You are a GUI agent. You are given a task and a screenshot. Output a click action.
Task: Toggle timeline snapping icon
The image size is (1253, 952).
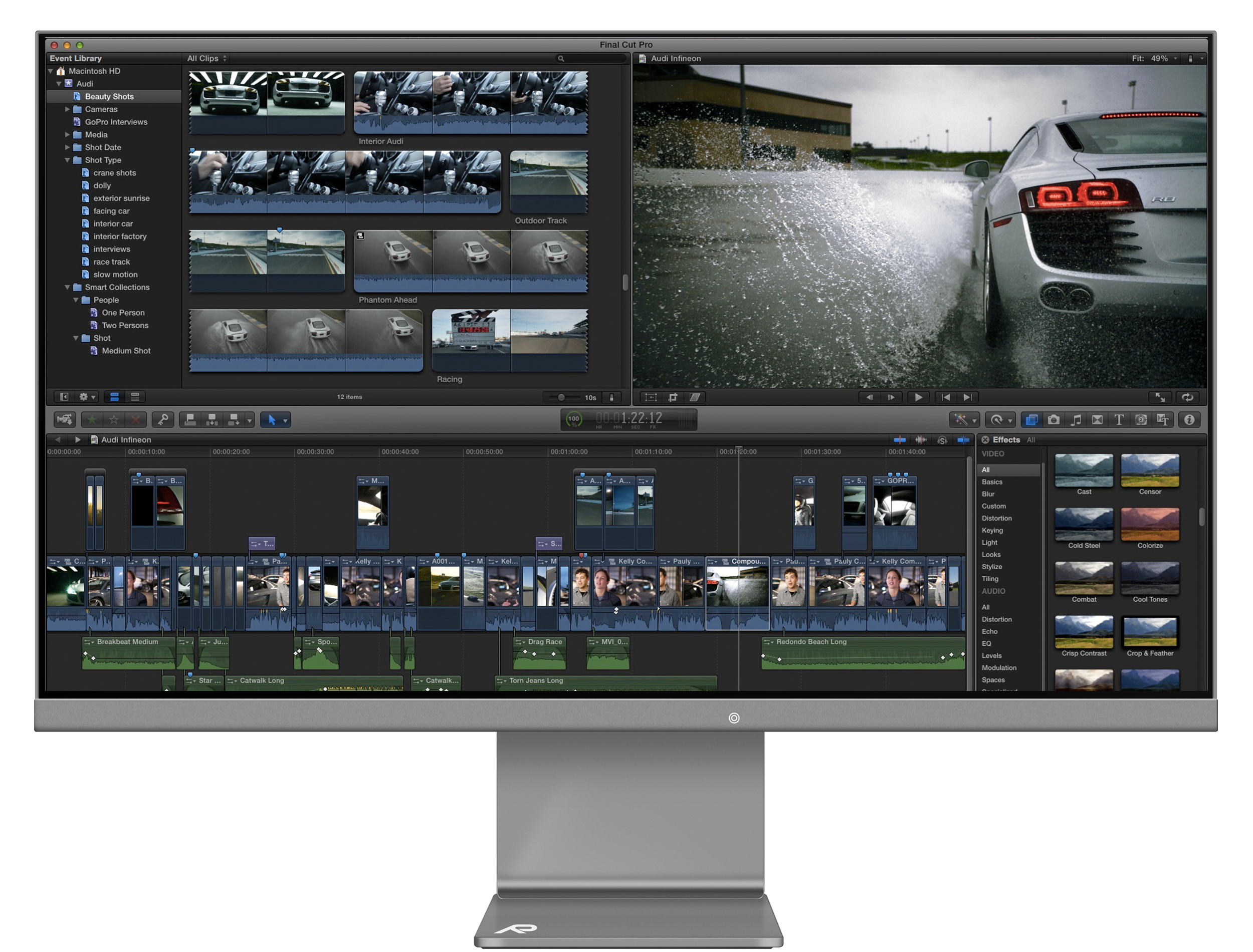(x=963, y=440)
